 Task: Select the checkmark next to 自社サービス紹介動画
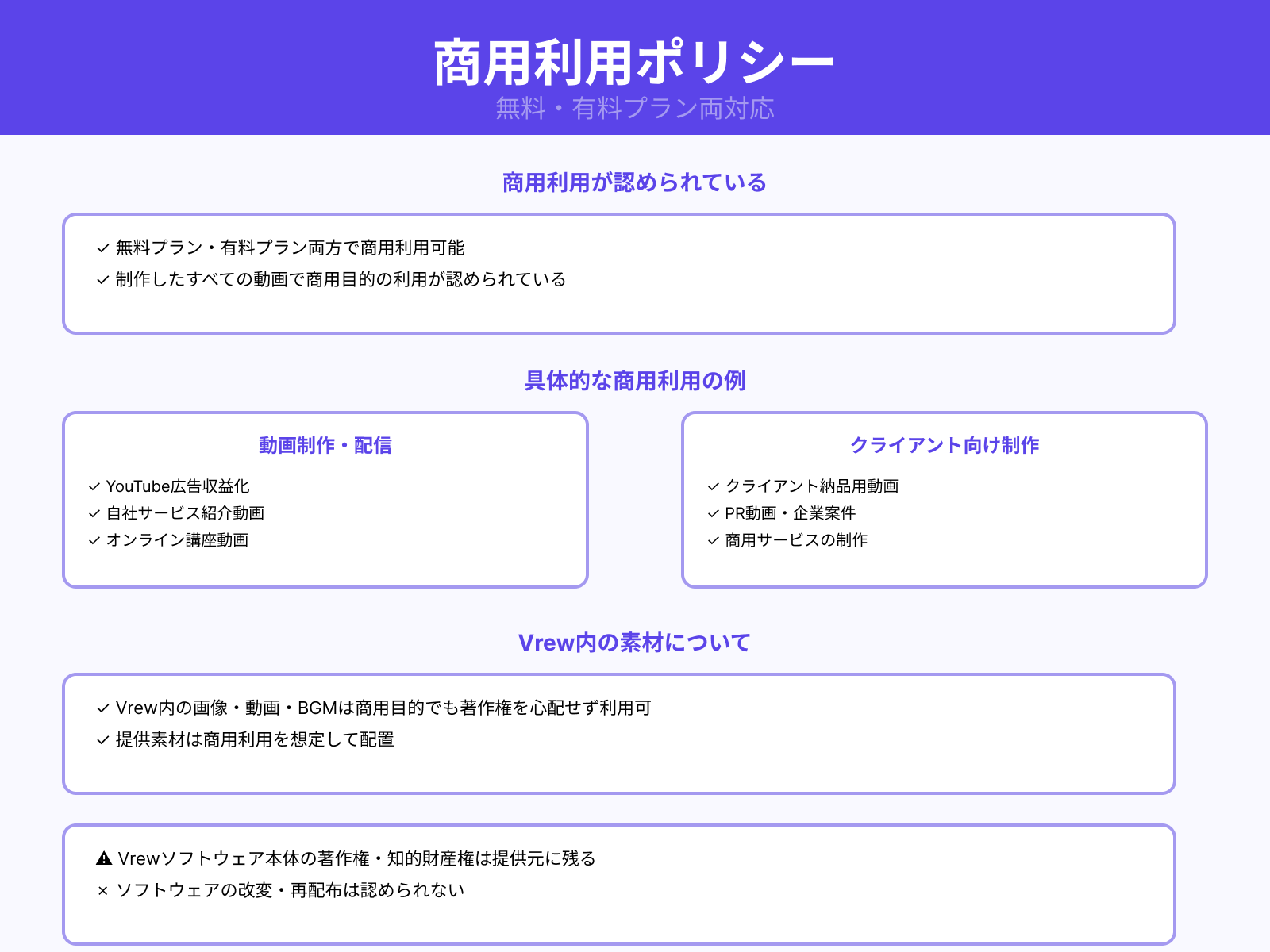[94, 514]
